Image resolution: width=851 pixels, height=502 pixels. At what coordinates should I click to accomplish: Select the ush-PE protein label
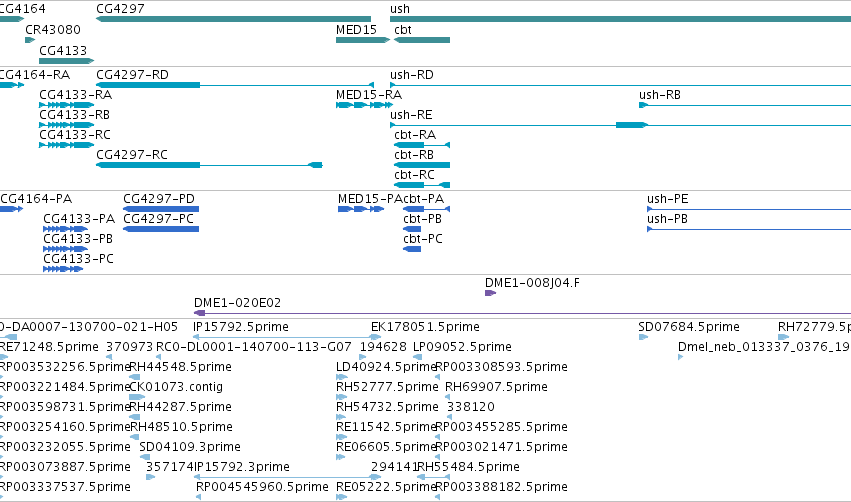pos(668,199)
